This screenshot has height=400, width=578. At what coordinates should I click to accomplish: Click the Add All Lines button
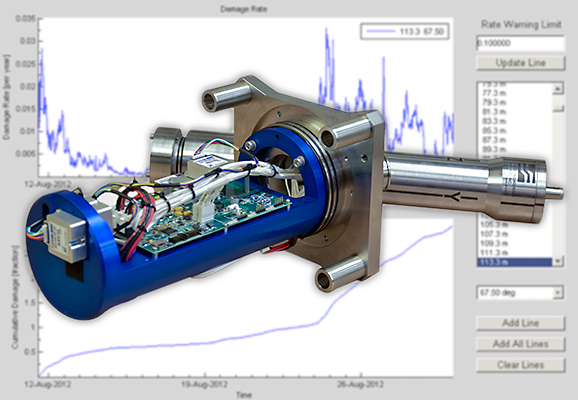coord(520,344)
